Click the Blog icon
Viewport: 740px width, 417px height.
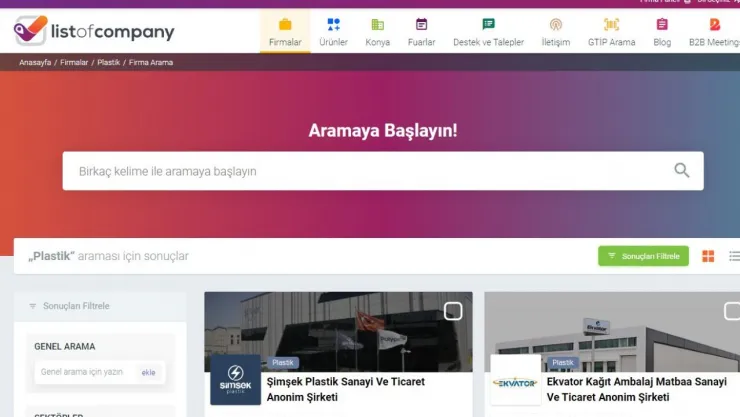(x=662, y=24)
